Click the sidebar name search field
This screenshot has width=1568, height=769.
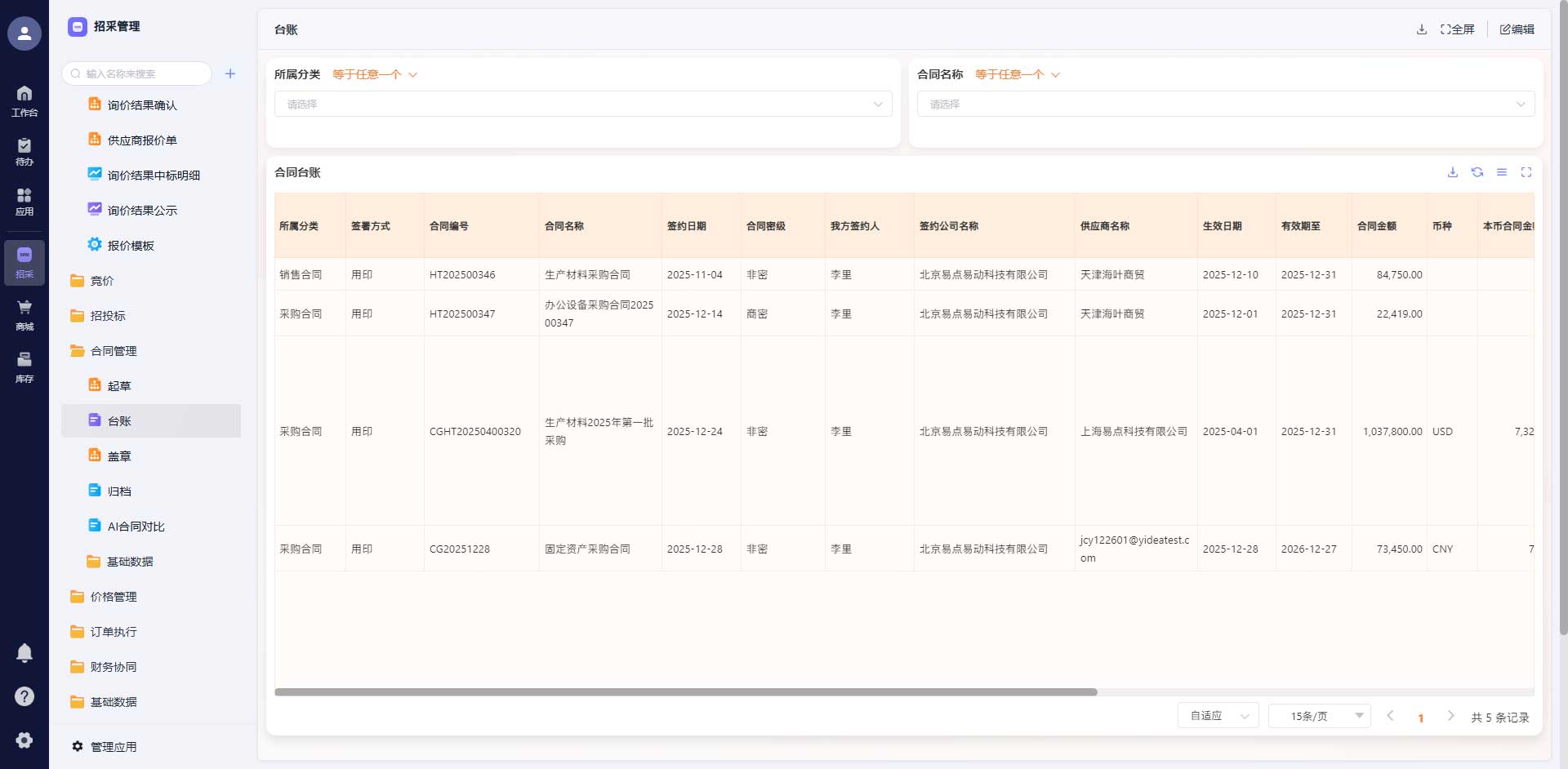136,73
